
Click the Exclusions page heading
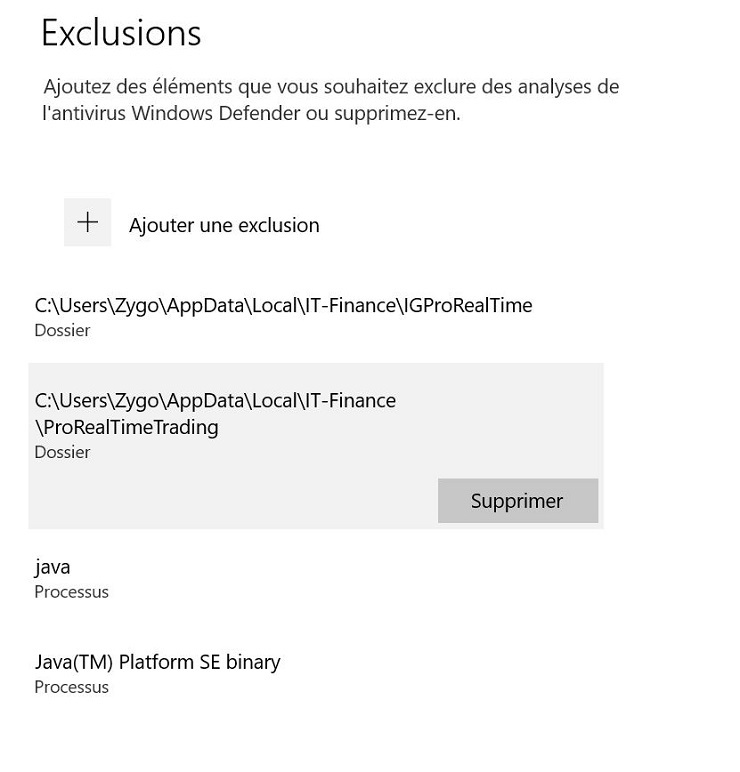pos(121,33)
